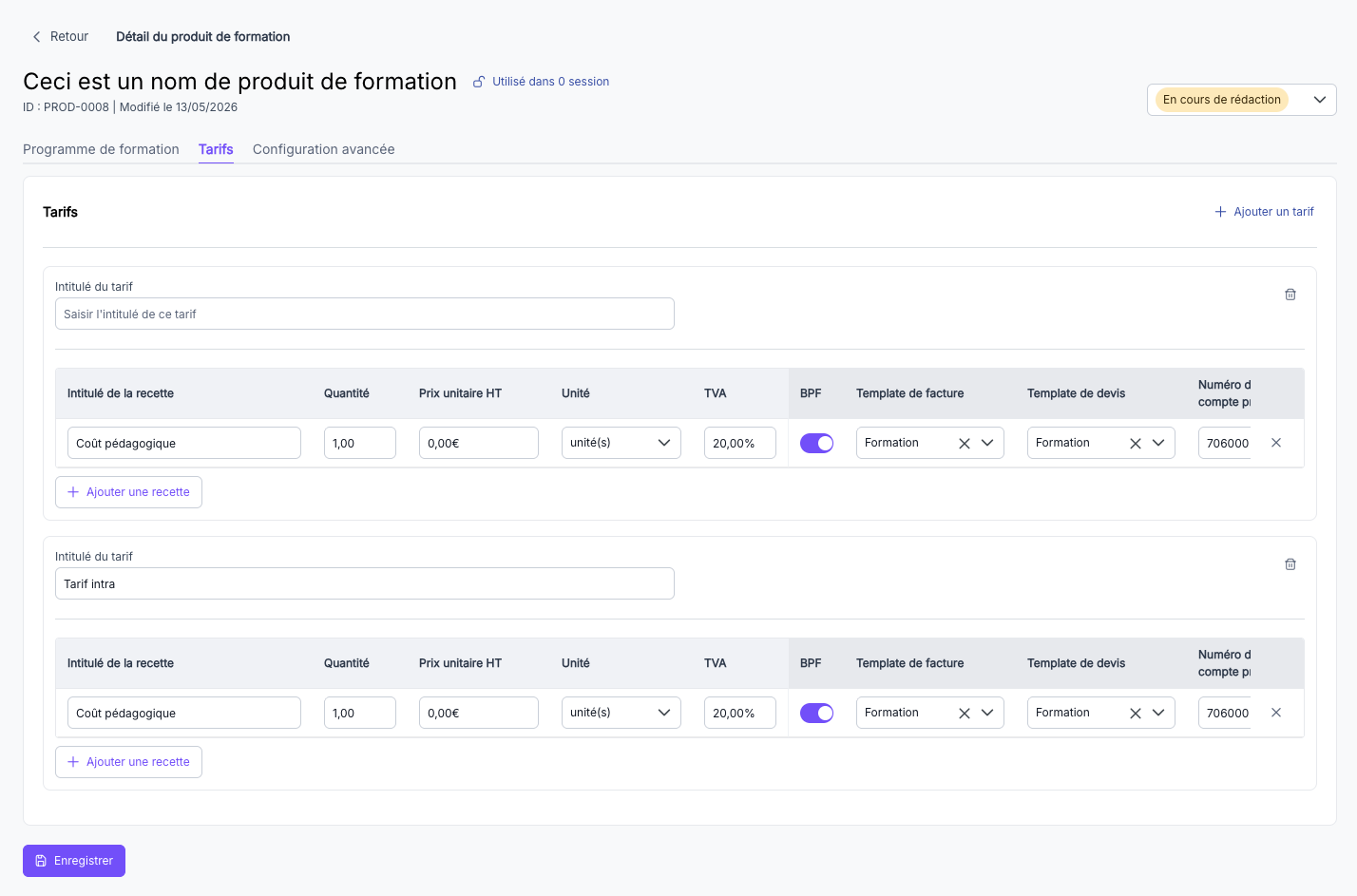Delete the Tarif intra block via trash icon

tap(1290, 564)
